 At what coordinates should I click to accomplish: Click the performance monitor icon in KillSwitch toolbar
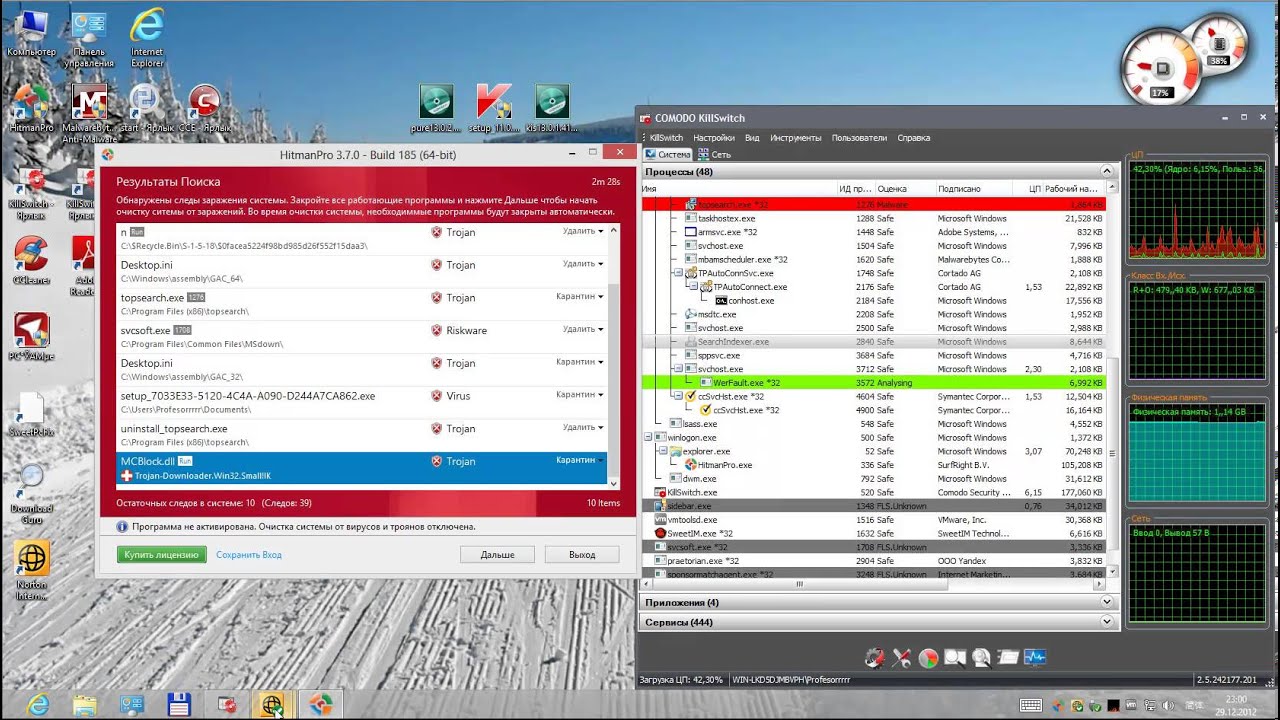(x=1034, y=657)
